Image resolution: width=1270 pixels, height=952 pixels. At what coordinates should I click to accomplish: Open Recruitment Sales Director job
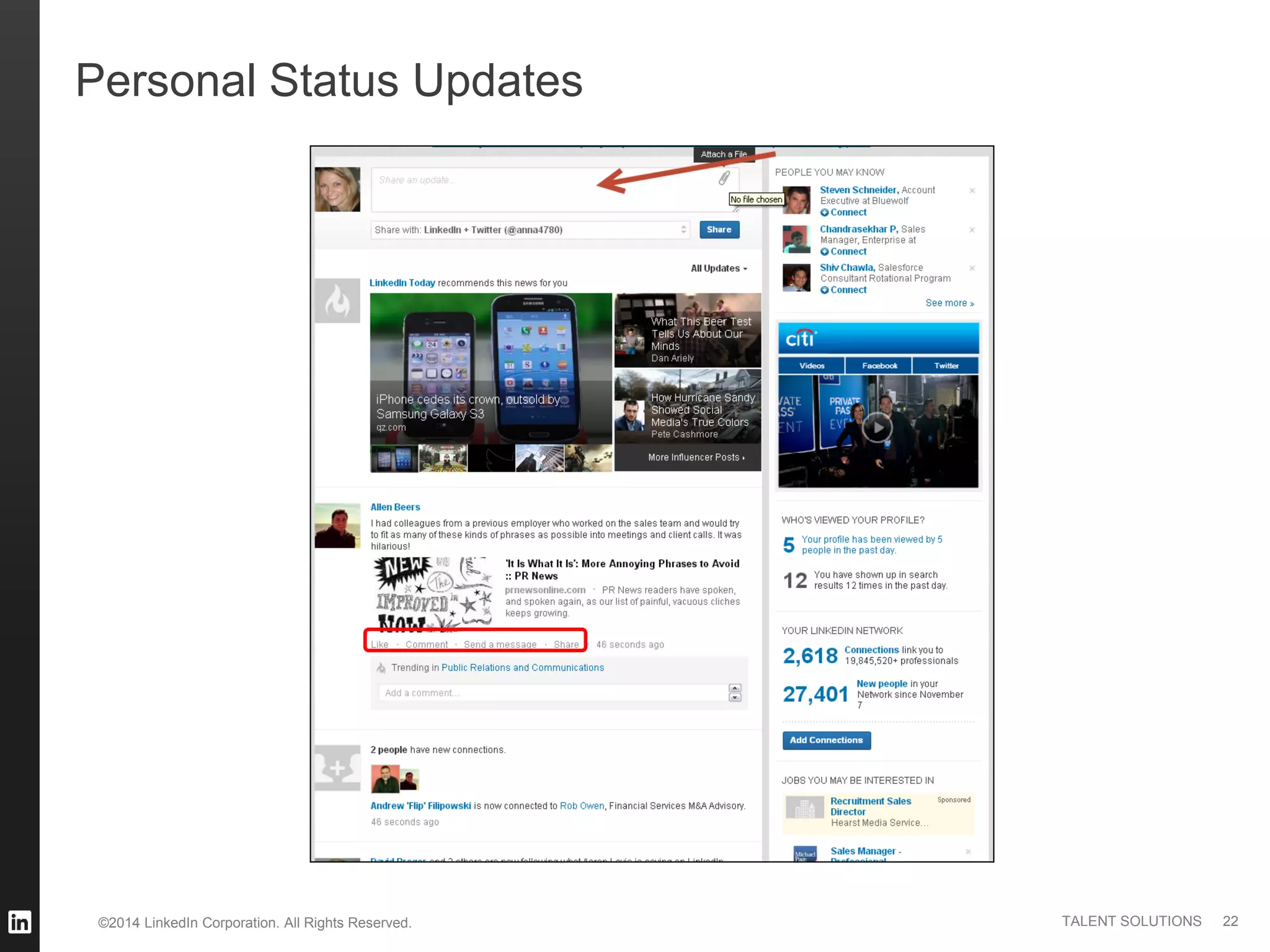pyautogui.click(x=871, y=806)
